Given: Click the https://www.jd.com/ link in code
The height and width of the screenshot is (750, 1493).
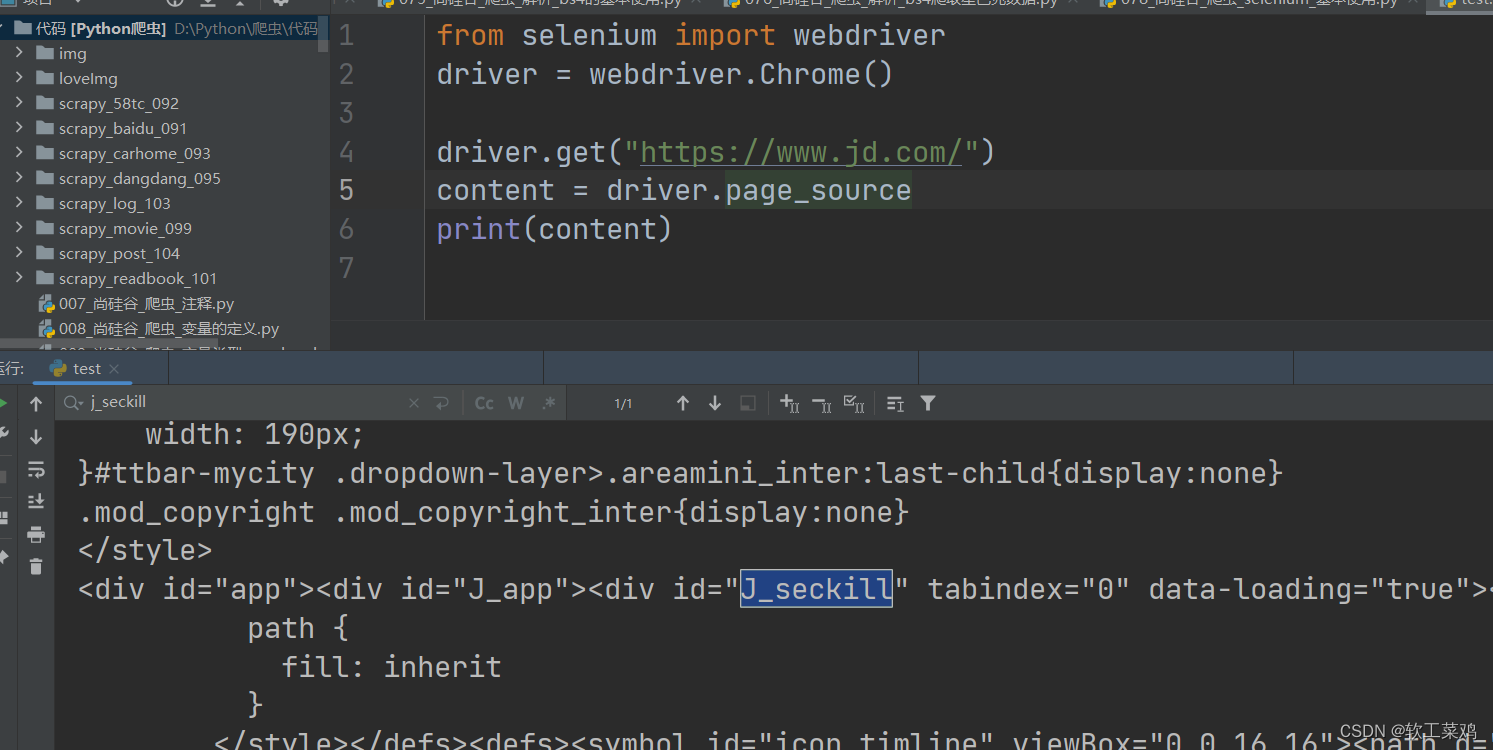Looking at the screenshot, I should tap(801, 152).
